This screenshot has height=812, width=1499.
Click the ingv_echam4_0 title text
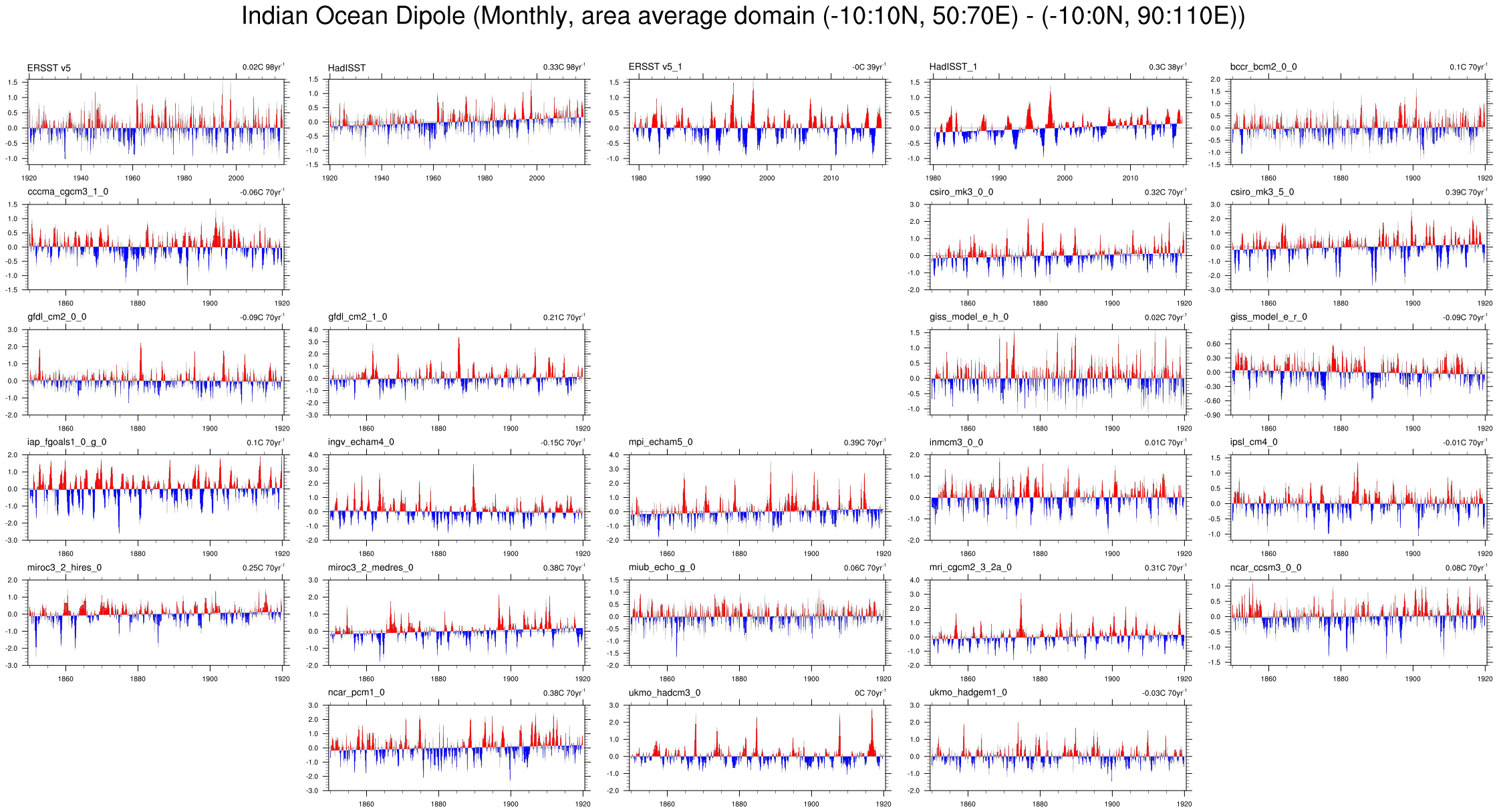point(361,442)
